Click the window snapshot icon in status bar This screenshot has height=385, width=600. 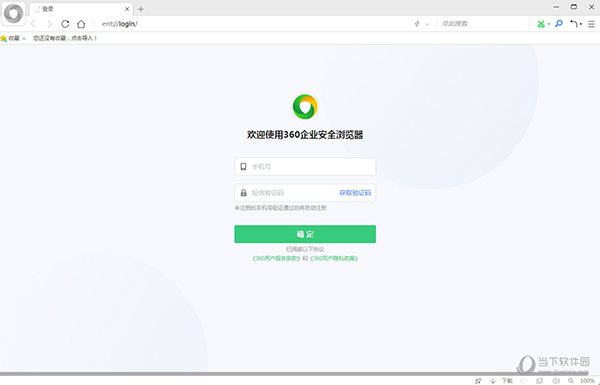tap(540, 381)
